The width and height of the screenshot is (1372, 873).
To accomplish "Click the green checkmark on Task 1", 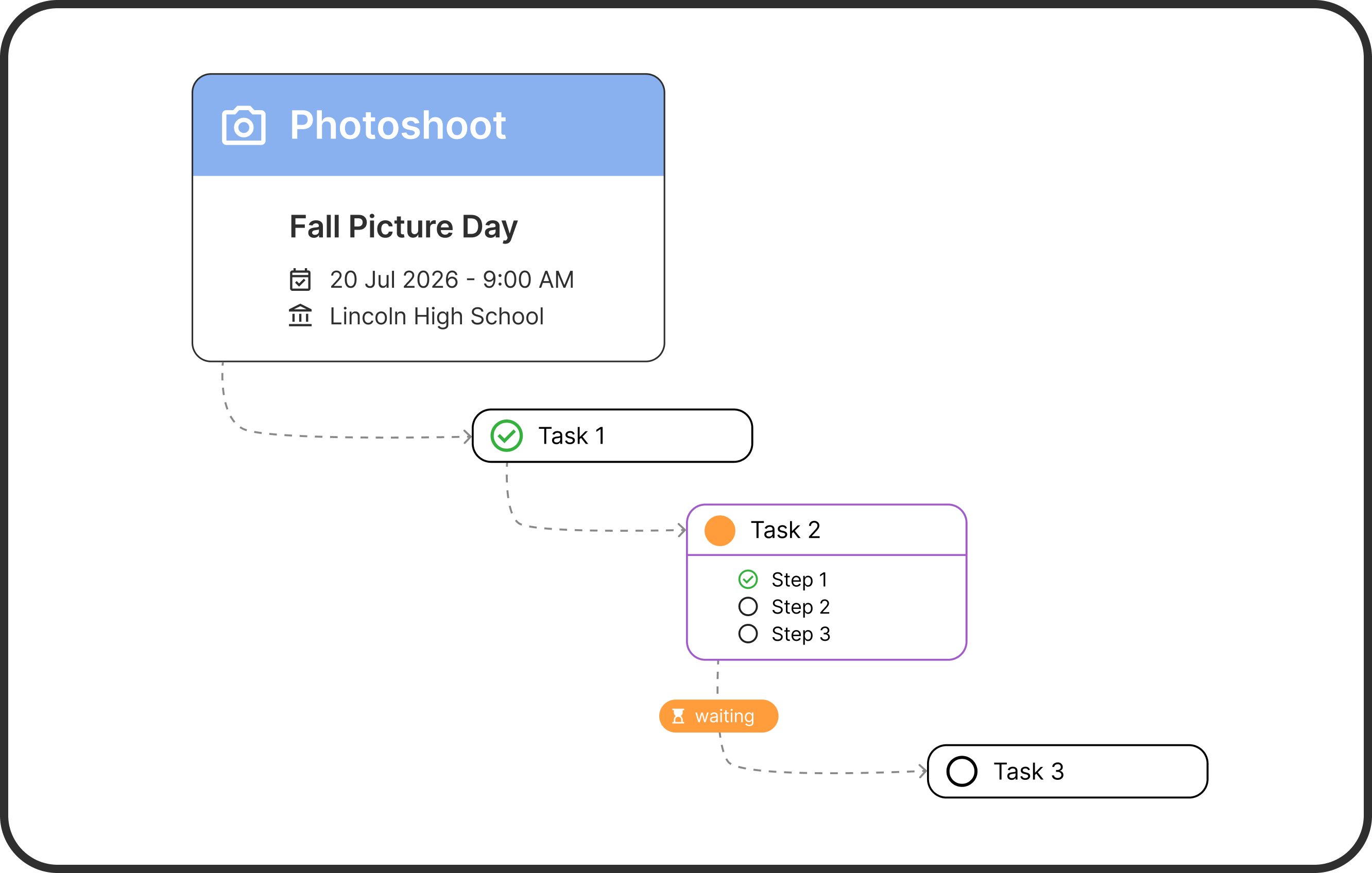I will [x=507, y=435].
